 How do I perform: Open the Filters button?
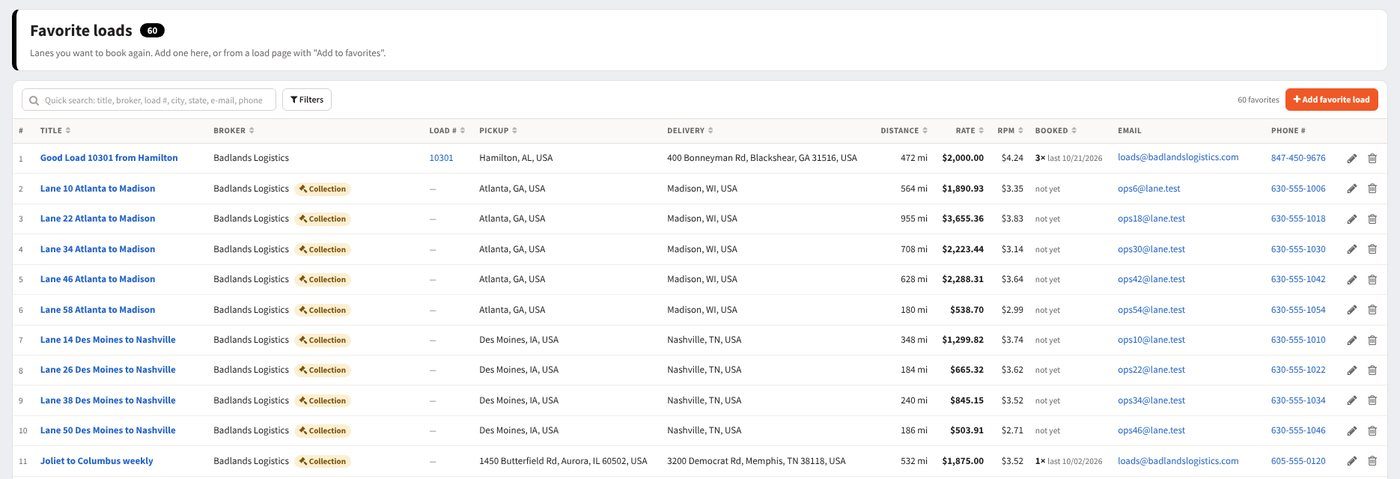(307, 100)
